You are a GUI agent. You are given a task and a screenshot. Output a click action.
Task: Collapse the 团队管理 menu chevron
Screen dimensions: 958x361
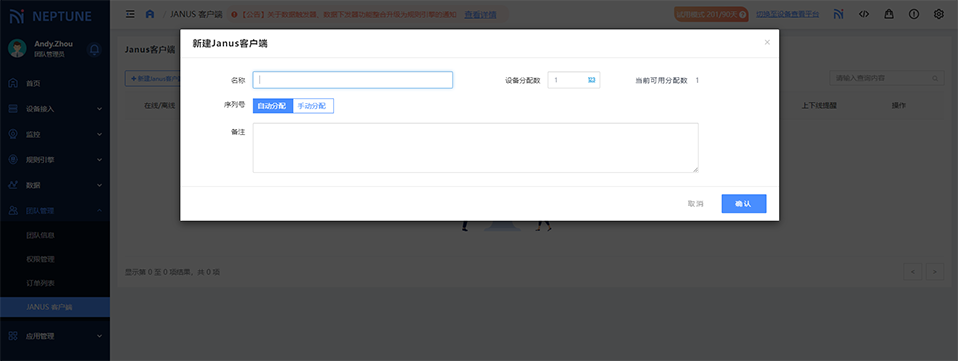coord(100,210)
